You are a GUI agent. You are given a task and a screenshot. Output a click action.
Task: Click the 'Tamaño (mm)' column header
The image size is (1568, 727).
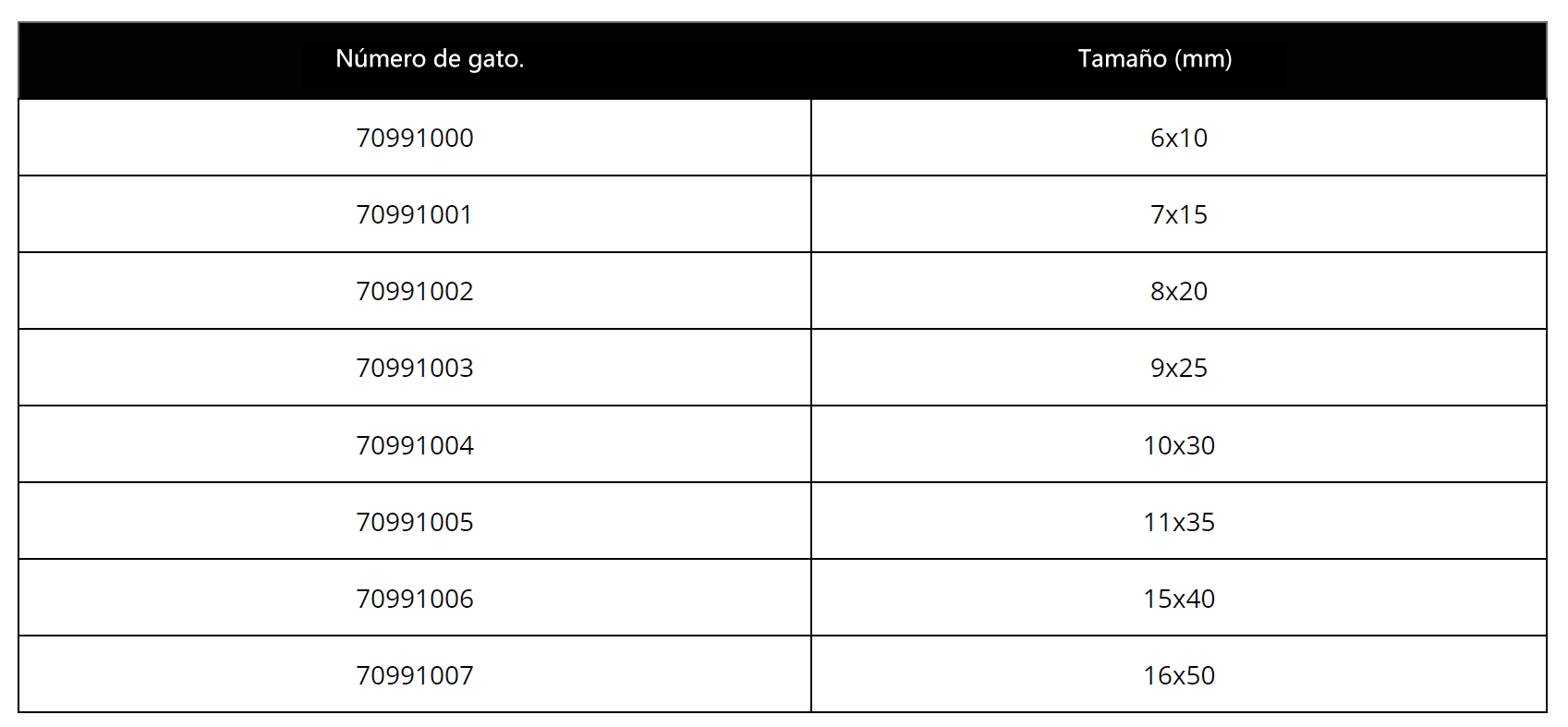click(x=1178, y=60)
